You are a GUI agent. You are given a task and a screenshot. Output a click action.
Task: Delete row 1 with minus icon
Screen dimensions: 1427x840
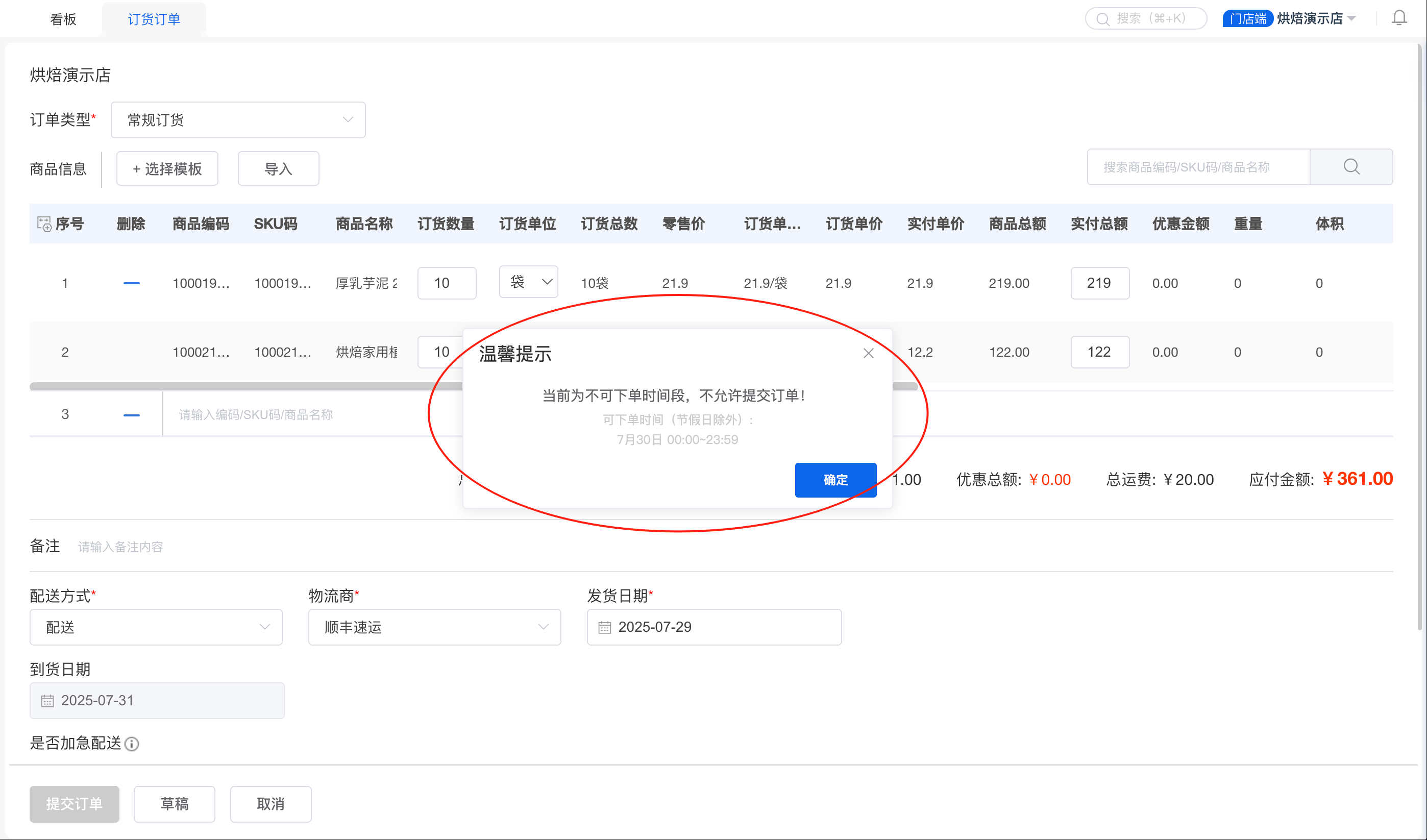pos(131,283)
